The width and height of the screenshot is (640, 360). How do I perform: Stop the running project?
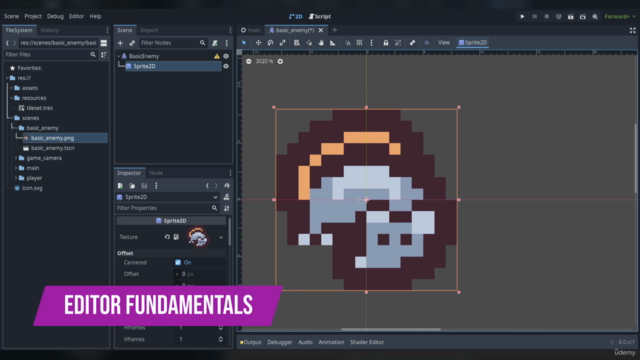[x=547, y=16]
